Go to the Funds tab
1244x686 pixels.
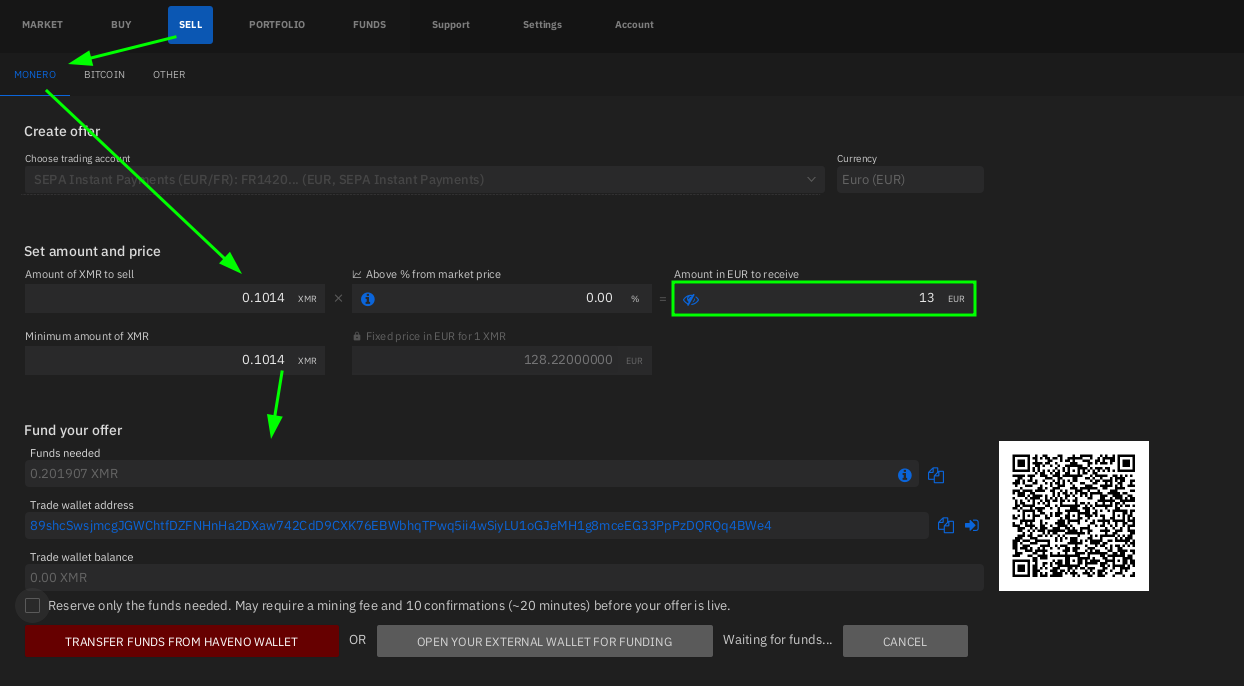coord(369,24)
